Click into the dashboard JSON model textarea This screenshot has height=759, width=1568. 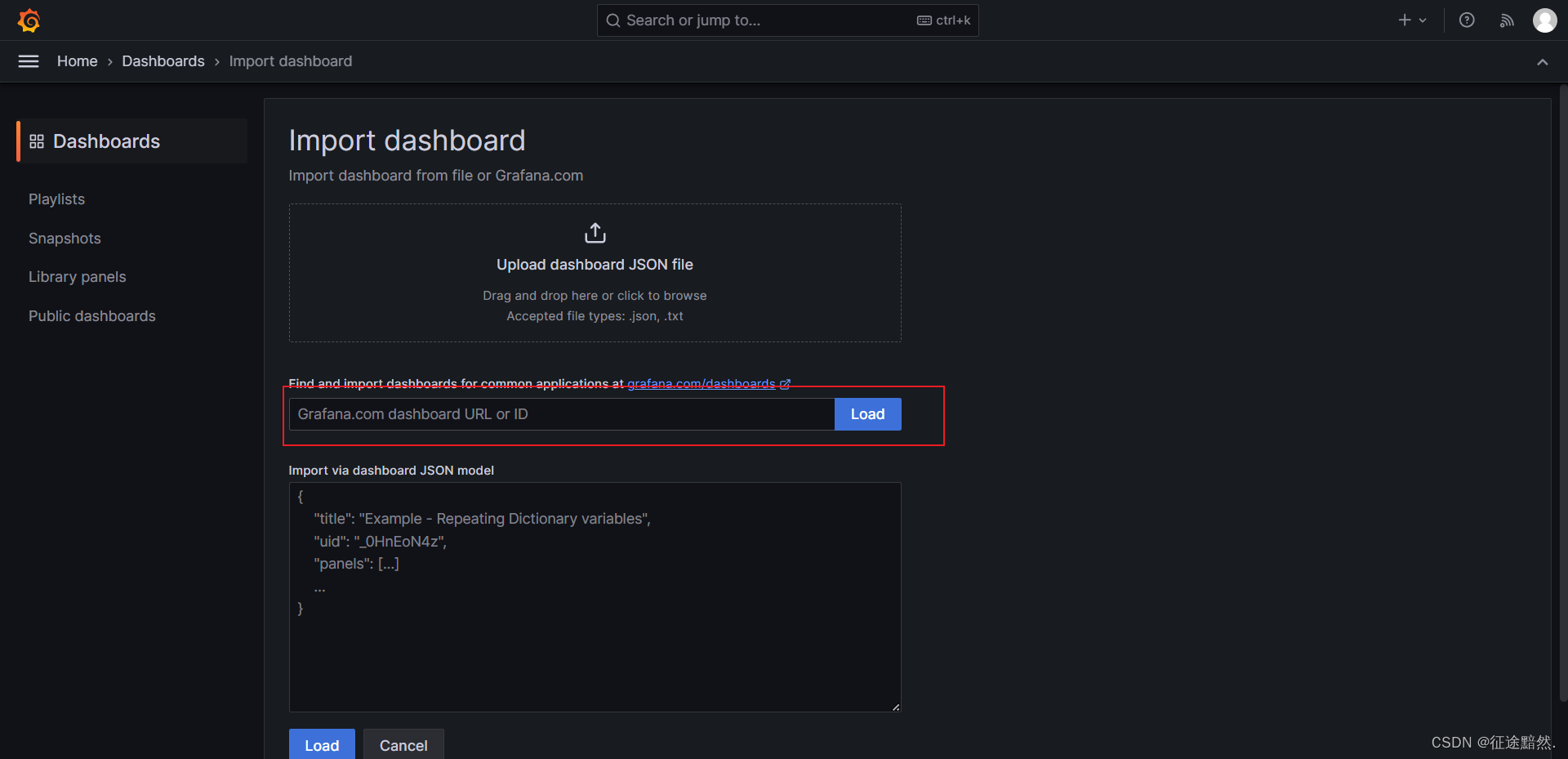(595, 597)
